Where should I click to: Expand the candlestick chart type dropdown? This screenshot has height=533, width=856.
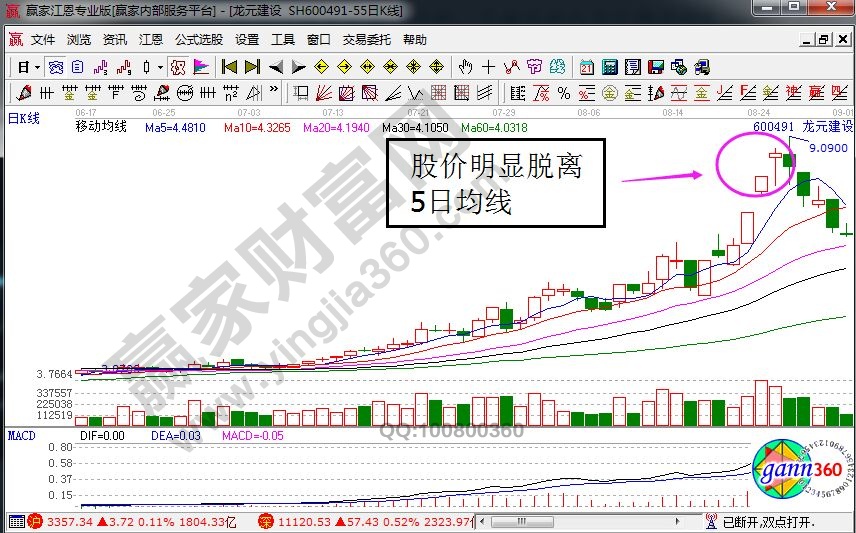click(160, 67)
